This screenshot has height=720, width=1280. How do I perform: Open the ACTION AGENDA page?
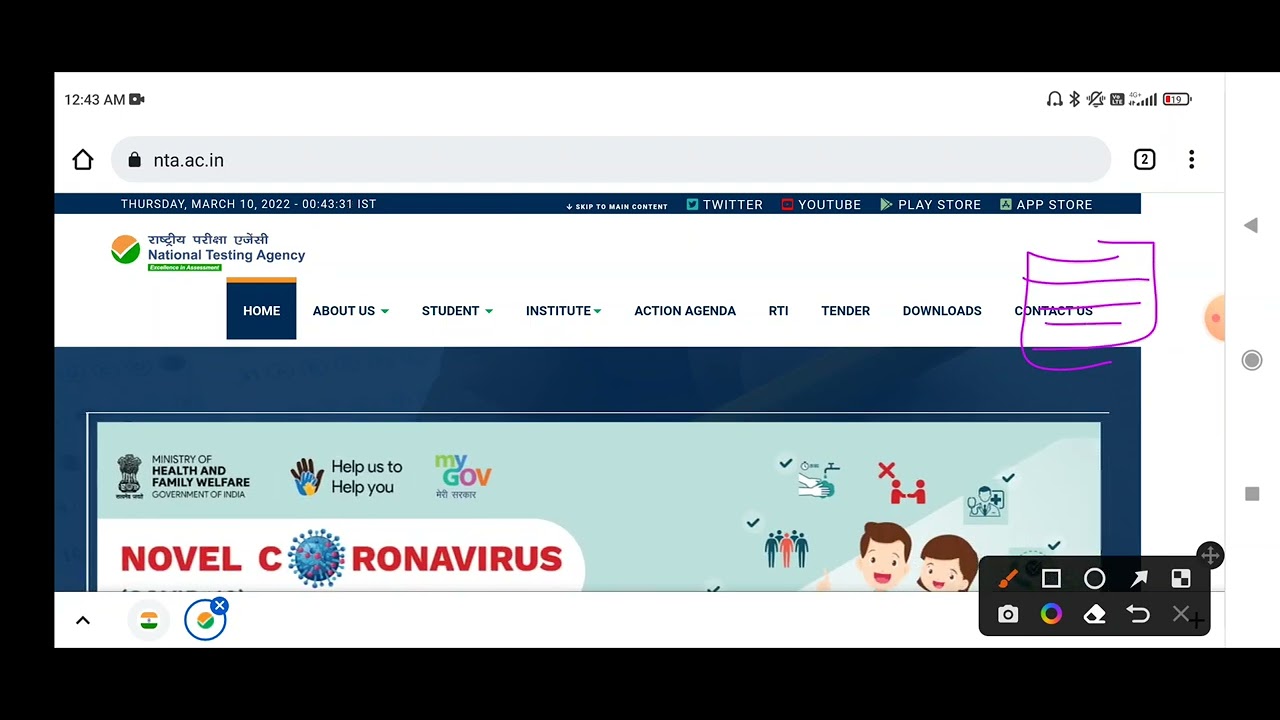coord(685,311)
